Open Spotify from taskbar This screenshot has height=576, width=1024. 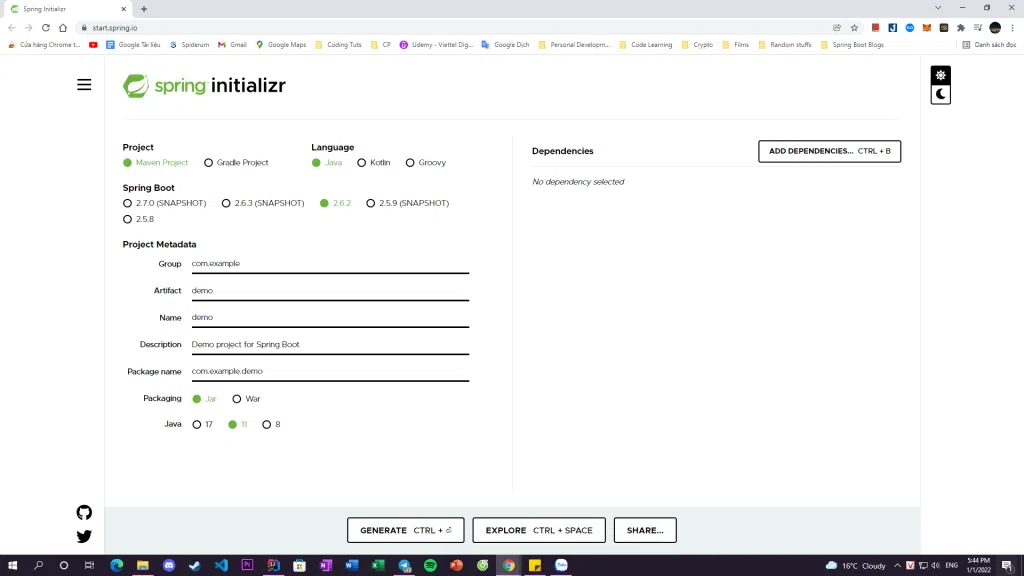[430, 565]
